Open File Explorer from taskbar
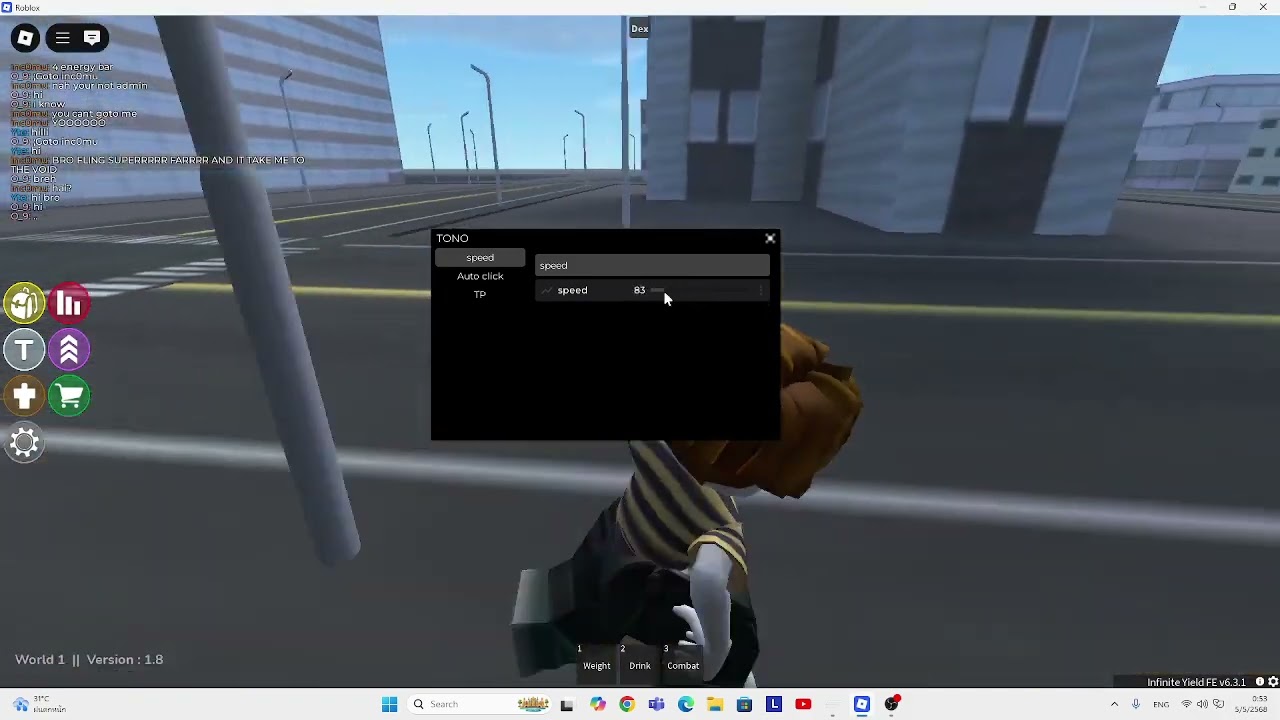Screen dimensions: 1280x720 715,704
